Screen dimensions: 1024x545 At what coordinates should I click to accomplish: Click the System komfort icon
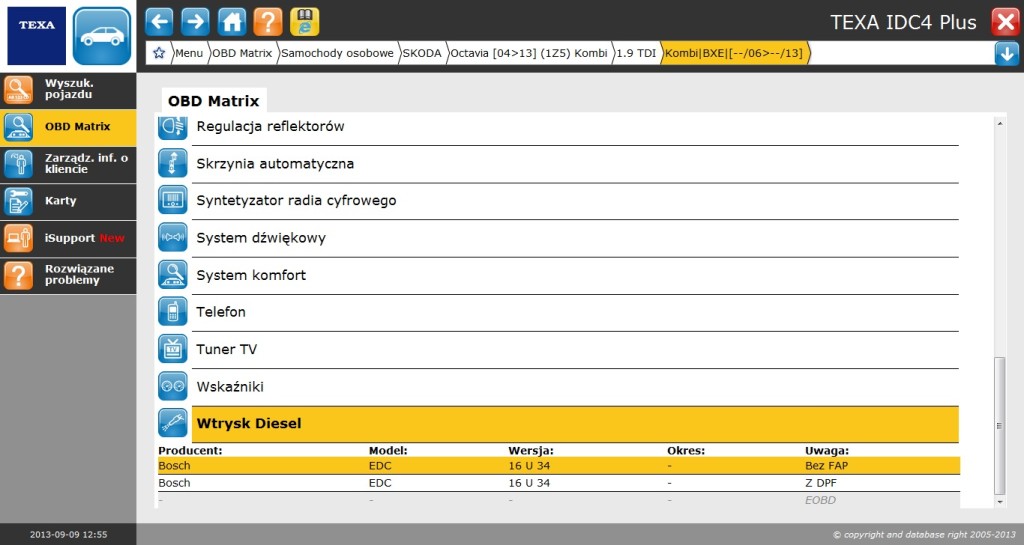coord(172,275)
